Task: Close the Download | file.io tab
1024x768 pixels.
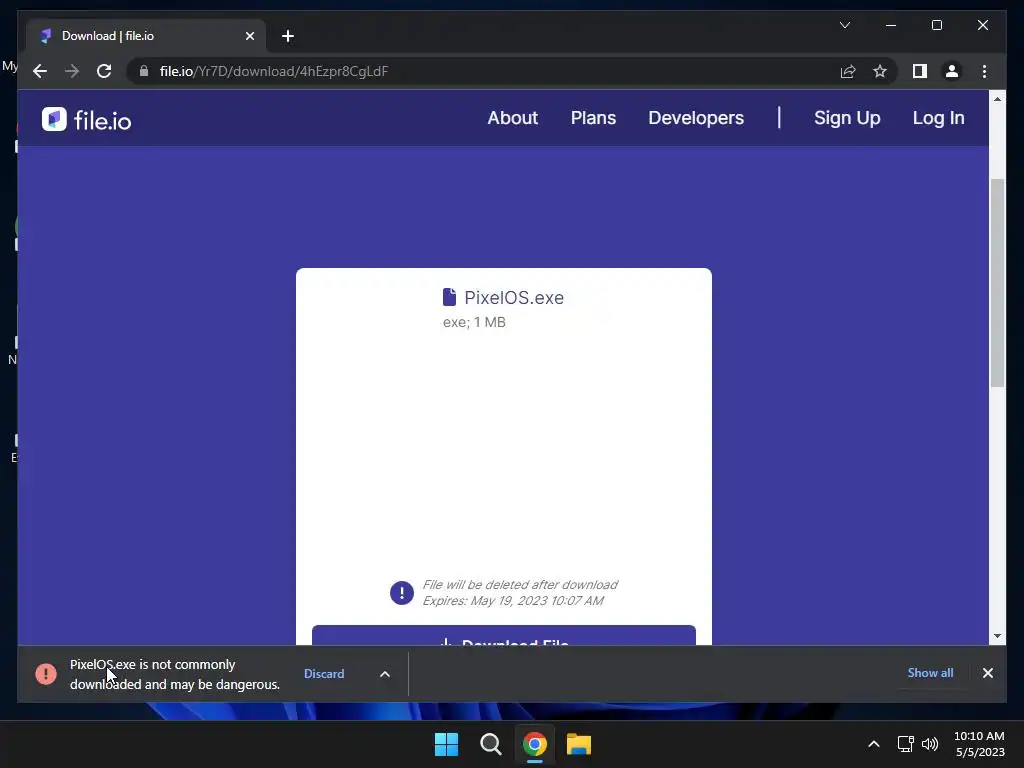Action: pyautogui.click(x=249, y=36)
